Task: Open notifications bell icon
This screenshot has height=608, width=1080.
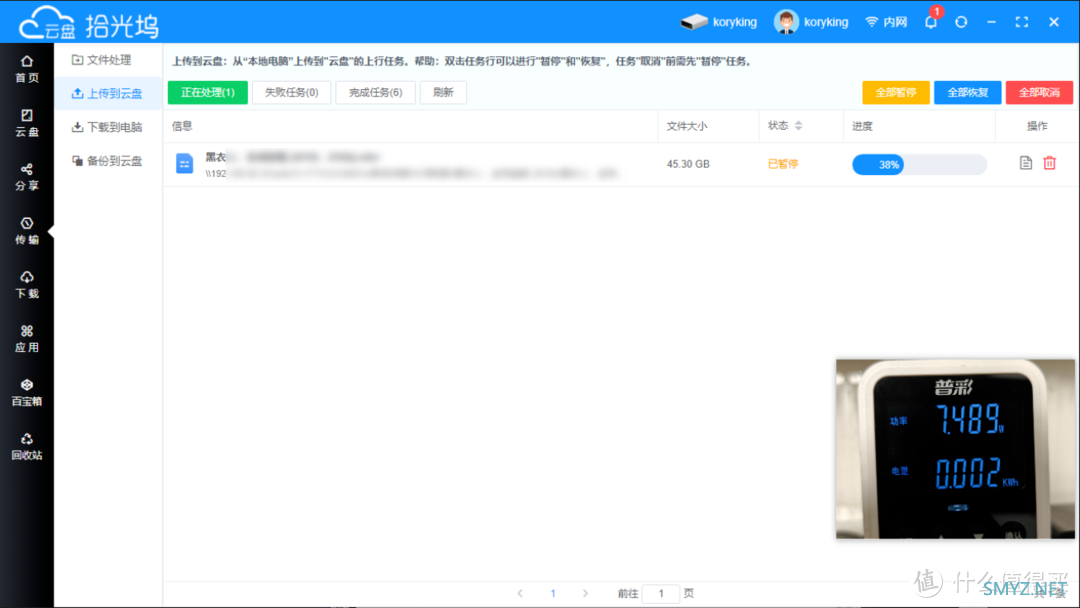Action: click(x=931, y=22)
